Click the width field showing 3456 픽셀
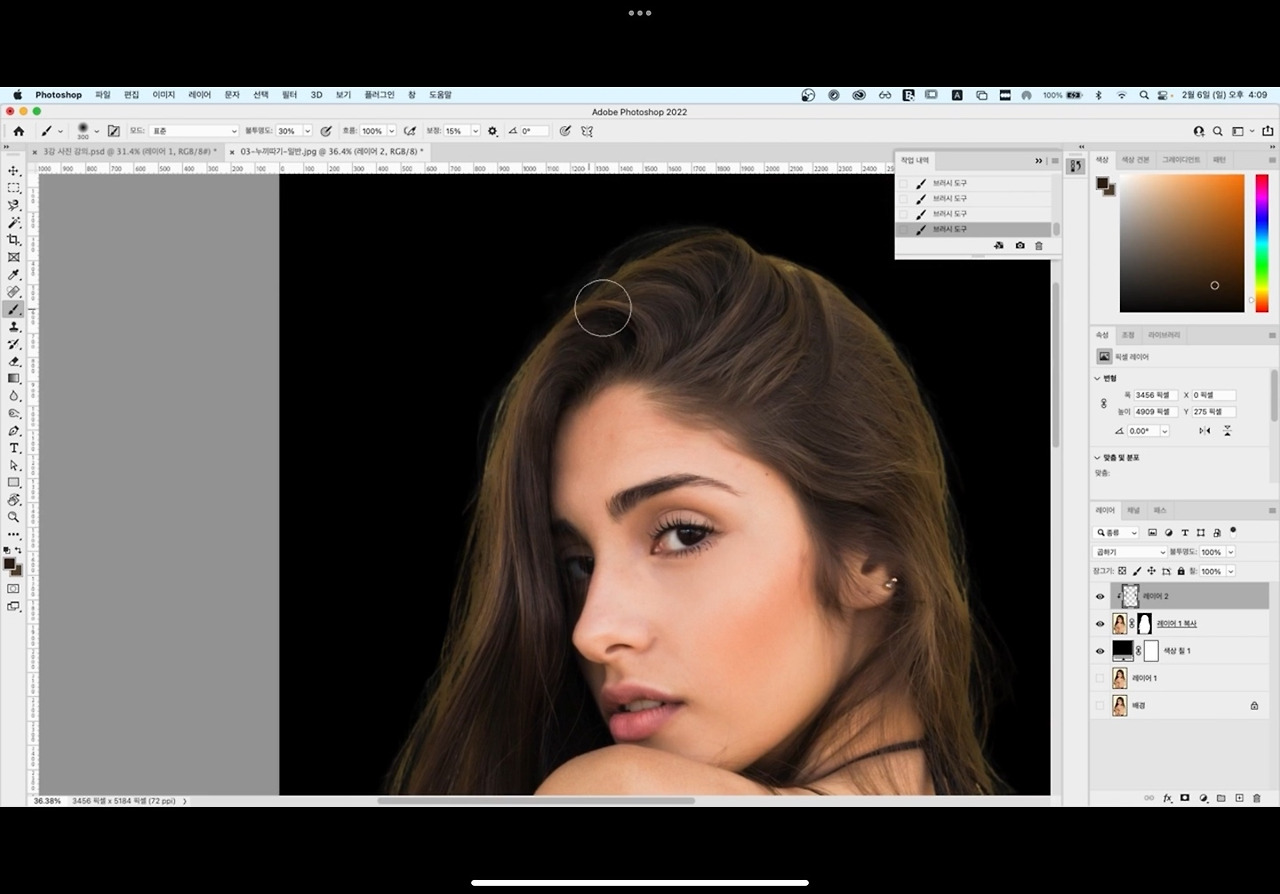1280x894 pixels. pyautogui.click(x=1156, y=395)
